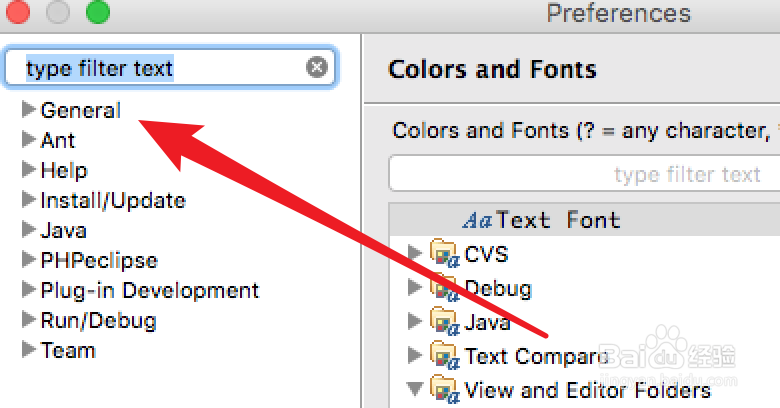The width and height of the screenshot is (780, 408).
Task: Select Install/Update in the preferences tree
Action: tap(112, 200)
